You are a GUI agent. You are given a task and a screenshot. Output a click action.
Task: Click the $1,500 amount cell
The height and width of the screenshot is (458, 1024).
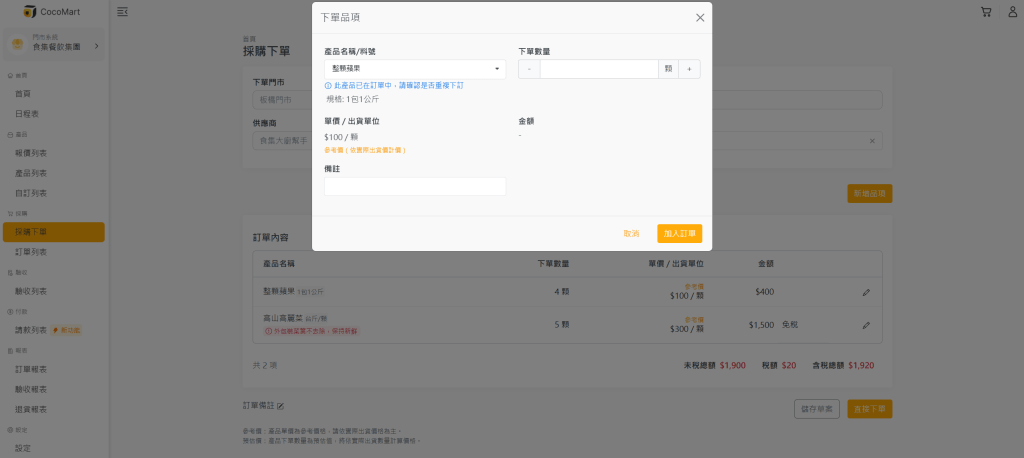pyautogui.click(x=761, y=325)
